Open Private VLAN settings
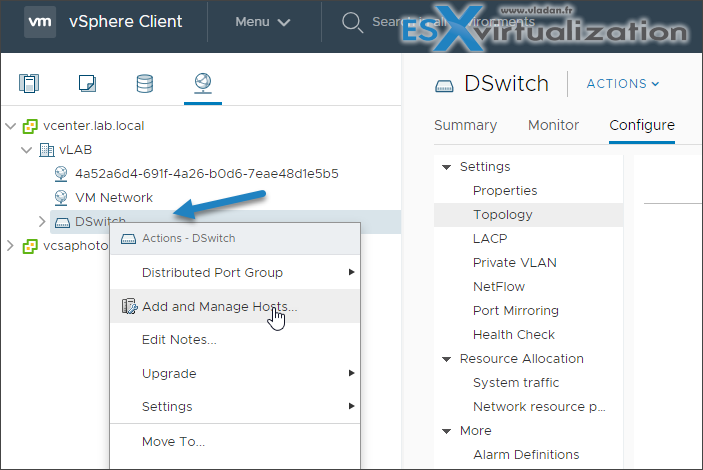 515,262
